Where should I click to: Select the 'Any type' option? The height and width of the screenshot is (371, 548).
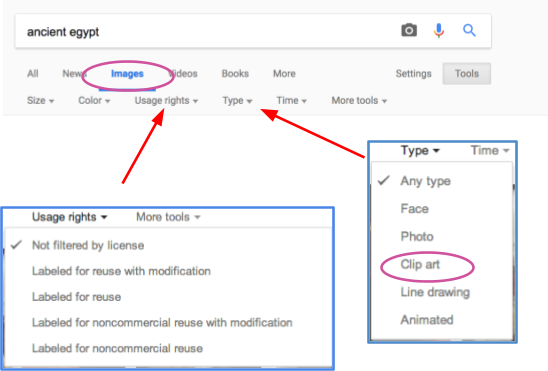[x=425, y=181]
